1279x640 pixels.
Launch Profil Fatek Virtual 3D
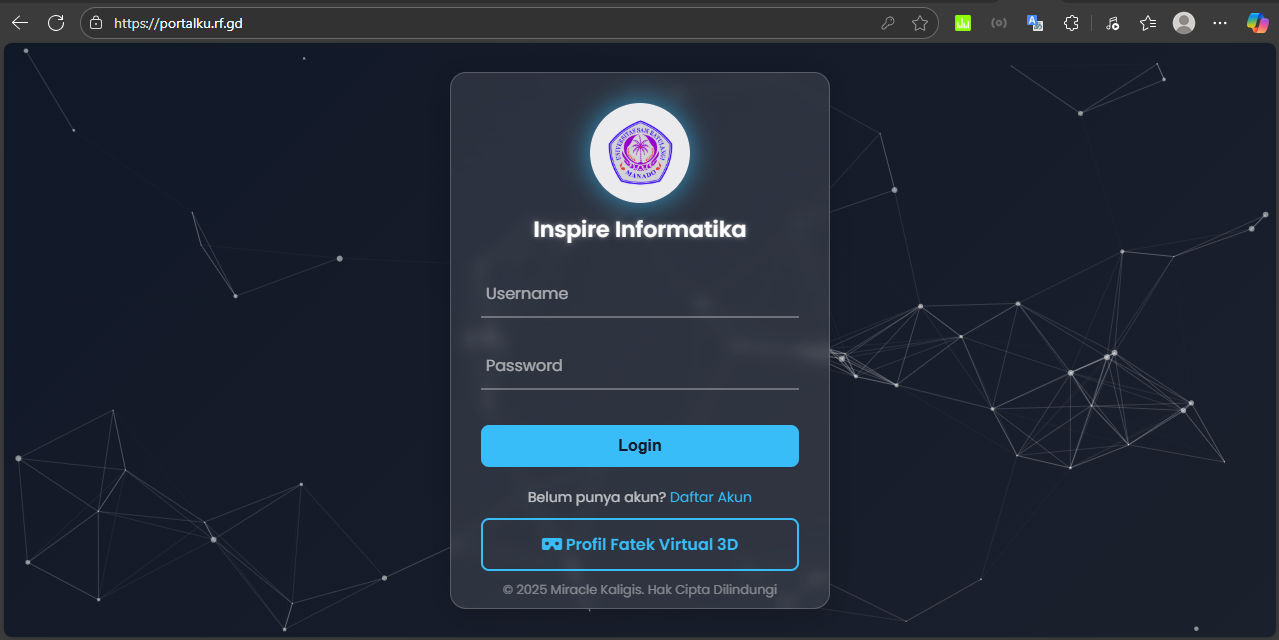639,544
